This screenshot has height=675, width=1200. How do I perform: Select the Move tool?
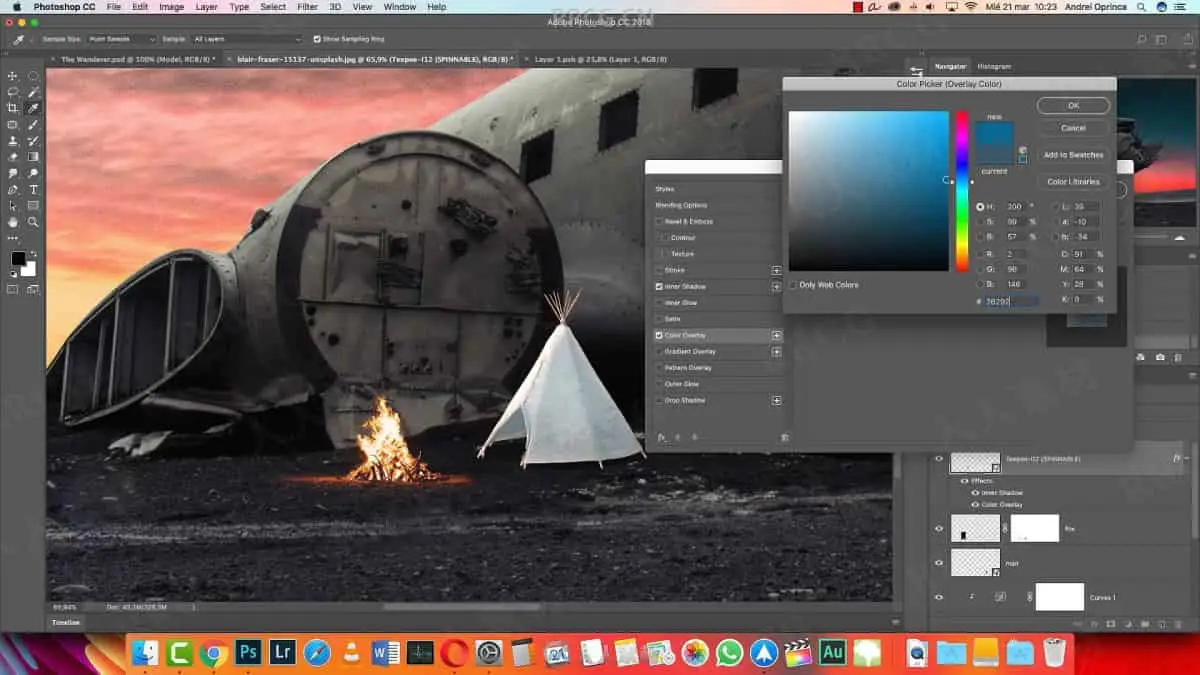[x=13, y=76]
